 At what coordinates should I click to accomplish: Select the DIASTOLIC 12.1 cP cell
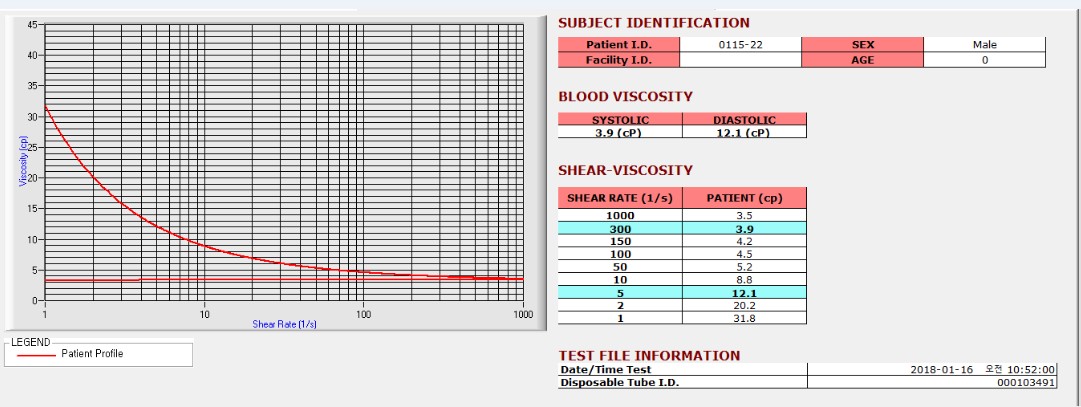744,132
